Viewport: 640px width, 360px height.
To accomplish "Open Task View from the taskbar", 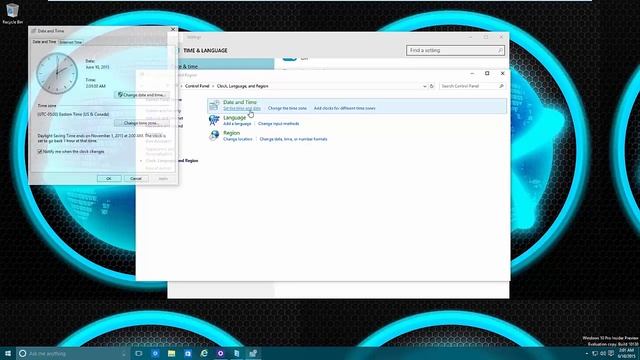I will 139,353.
